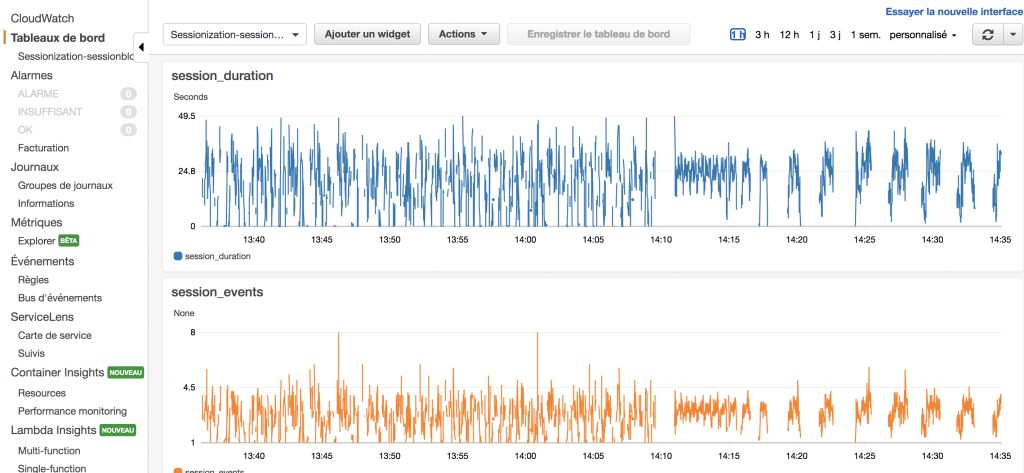Open ServiceLens section in sidebar
The height and width of the screenshot is (473, 1024).
point(42,317)
